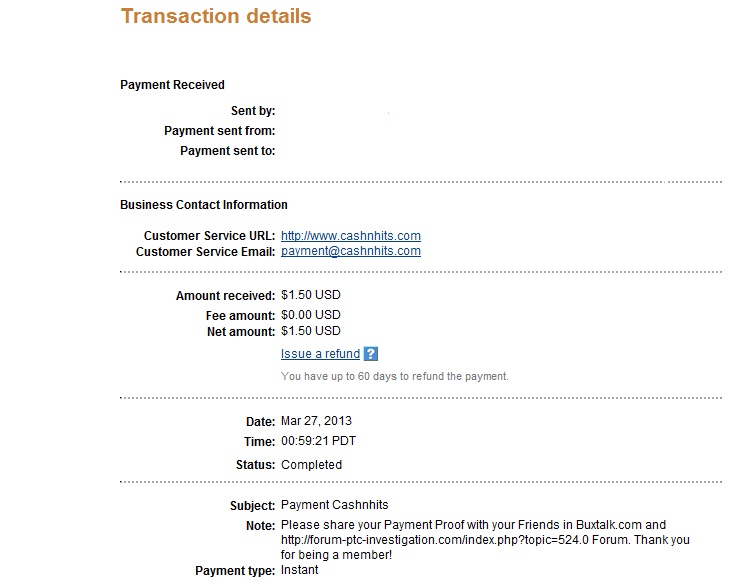This screenshot has width=756, height=587.
Task: Click the payment@cashnhits.com email link
Action: pos(350,252)
